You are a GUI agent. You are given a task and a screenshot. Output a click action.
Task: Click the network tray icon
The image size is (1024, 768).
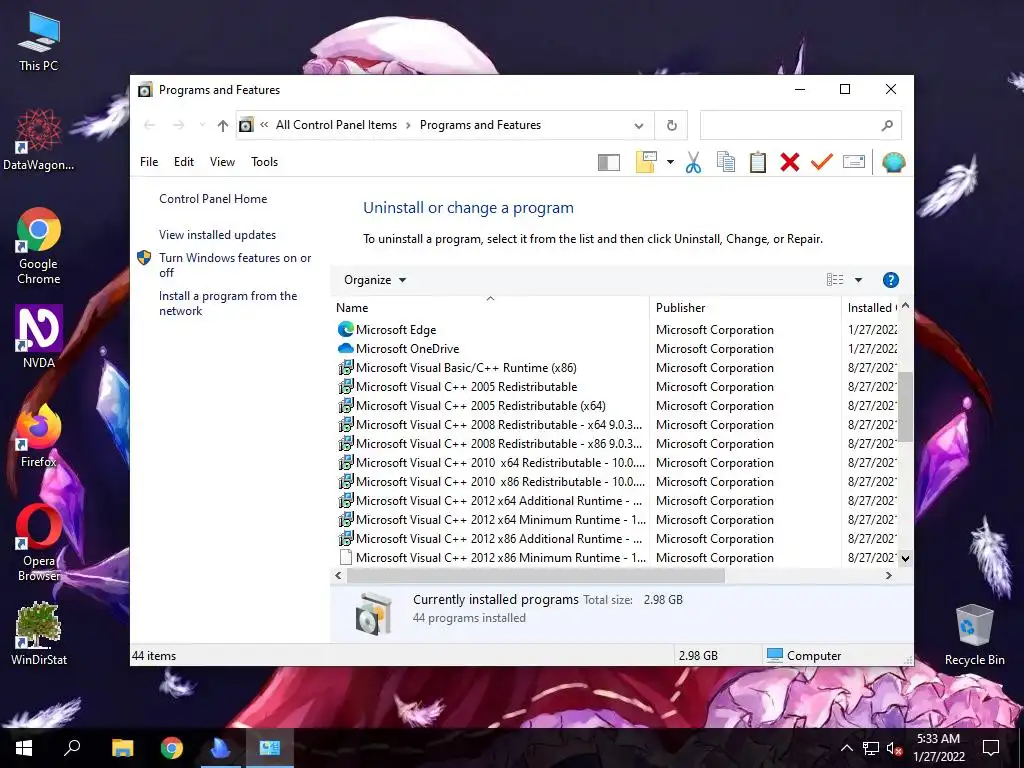871,748
